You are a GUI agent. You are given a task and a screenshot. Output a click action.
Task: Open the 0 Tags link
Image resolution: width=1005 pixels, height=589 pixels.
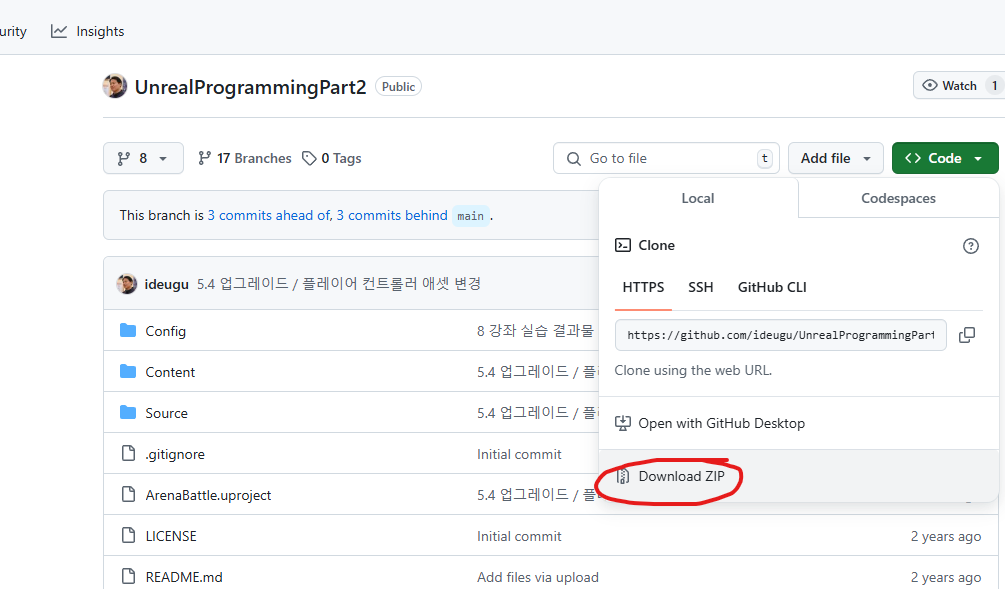[x=332, y=158]
